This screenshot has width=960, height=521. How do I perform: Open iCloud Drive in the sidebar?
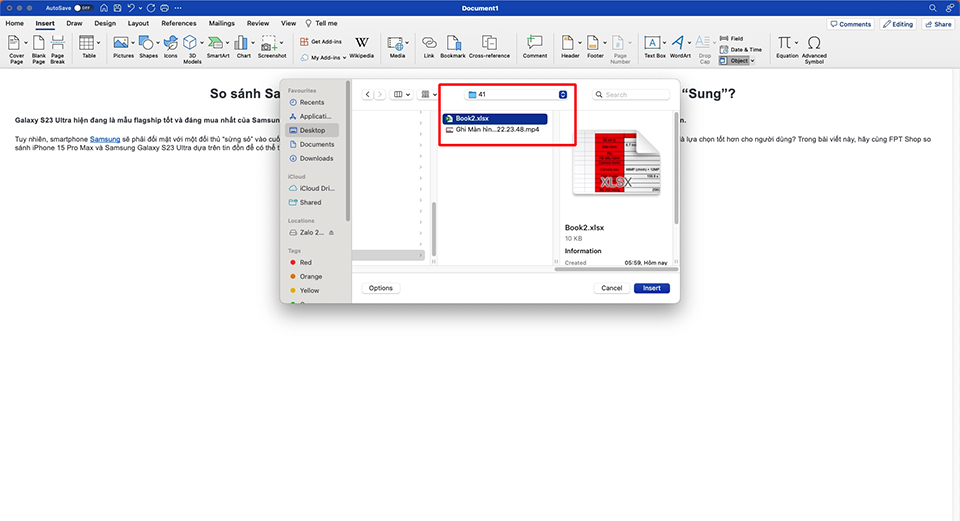(317, 188)
